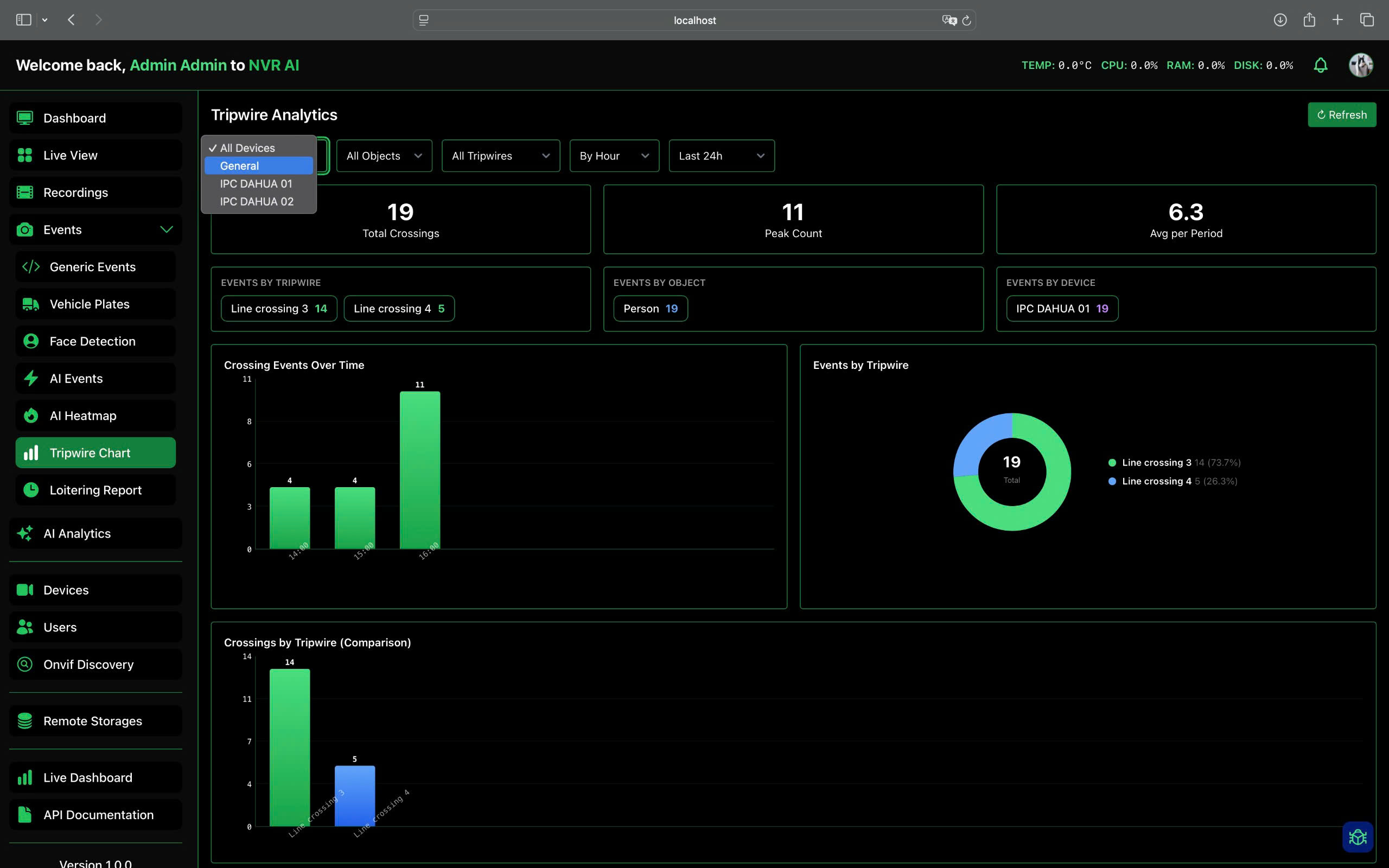Open the All Objects dropdown
Image resolution: width=1389 pixels, height=868 pixels.
pyautogui.click(x=384, y=156)
